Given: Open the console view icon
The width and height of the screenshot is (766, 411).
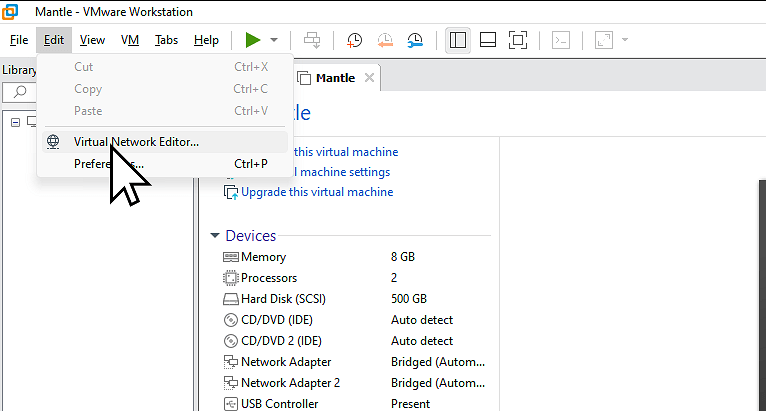Looking at the screenshot, I should 561,40.
